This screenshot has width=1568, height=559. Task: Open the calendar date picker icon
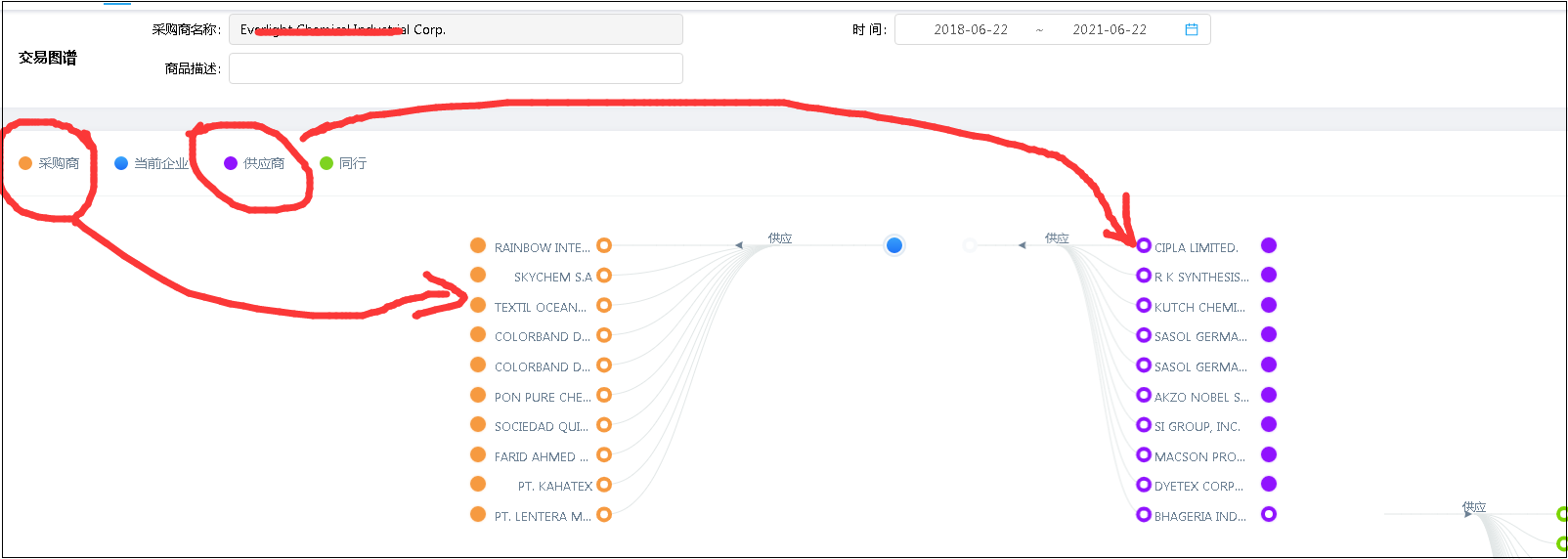[1192, 29]
